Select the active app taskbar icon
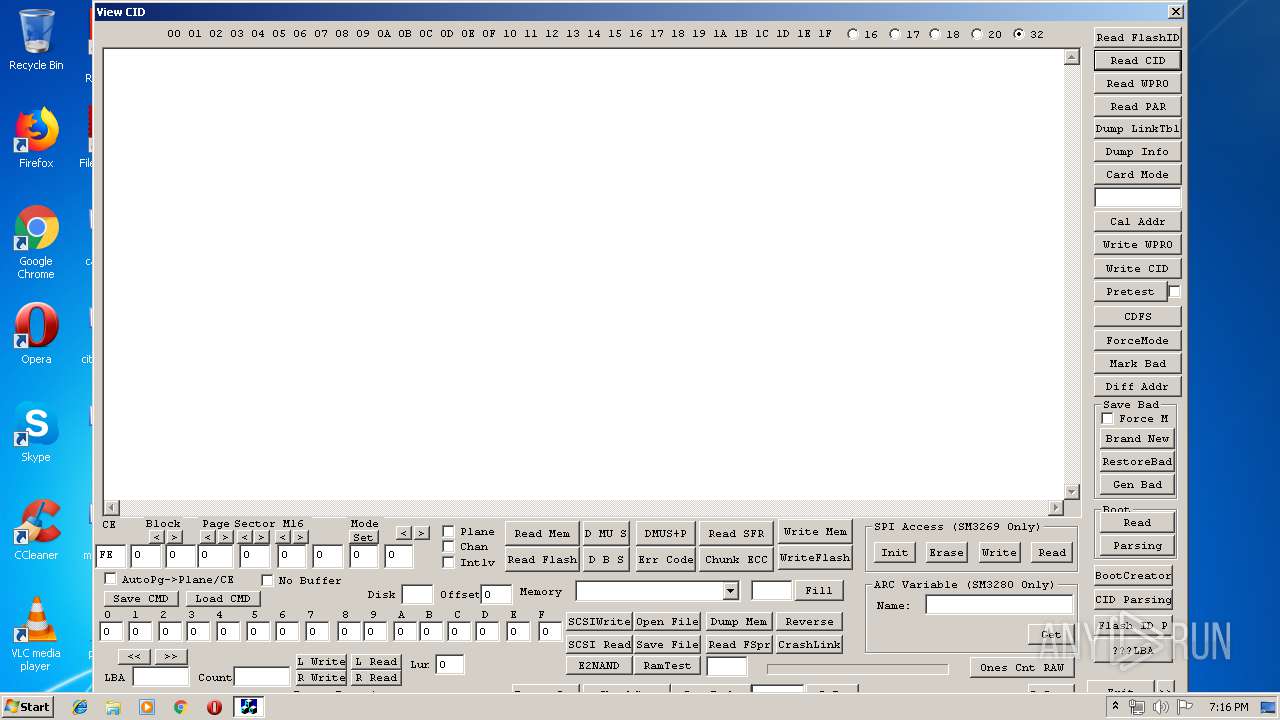 coord(249,707)
